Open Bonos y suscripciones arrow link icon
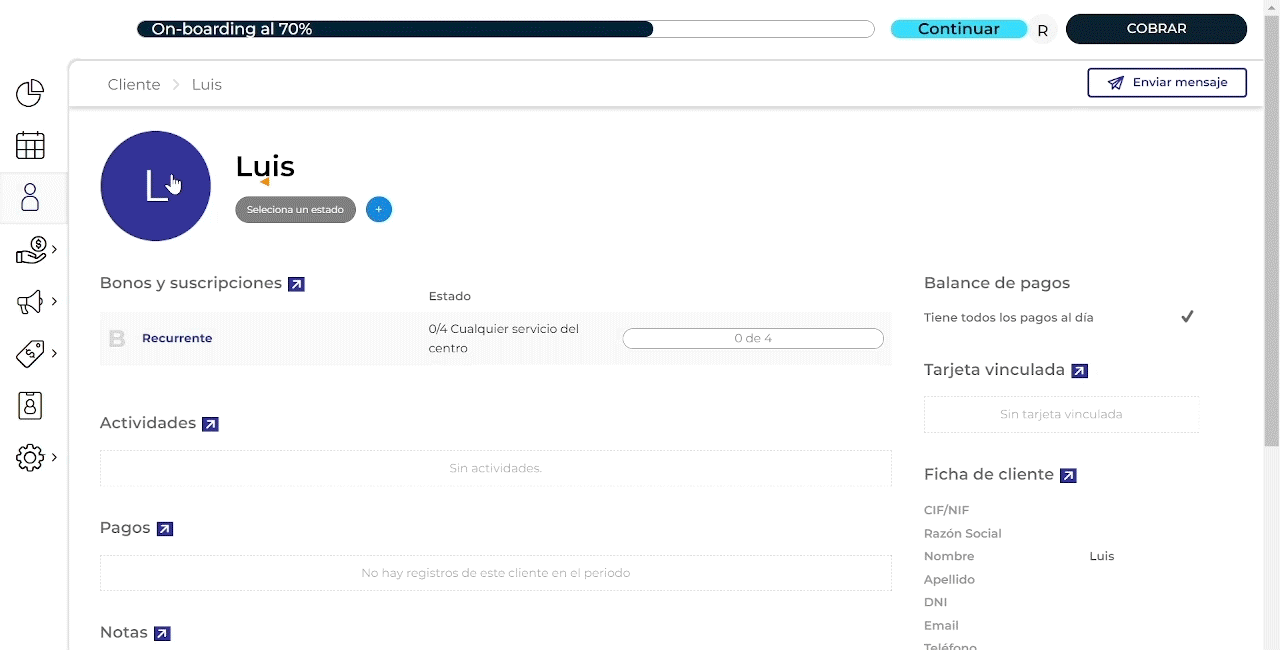The image size is (1280, 650). click(296, 284)
